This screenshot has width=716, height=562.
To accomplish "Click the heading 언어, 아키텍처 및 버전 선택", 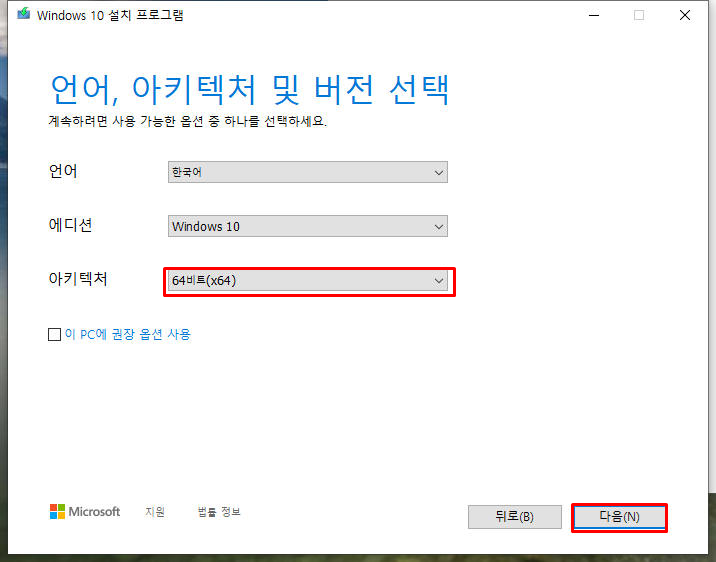I will tap(250, 89).
